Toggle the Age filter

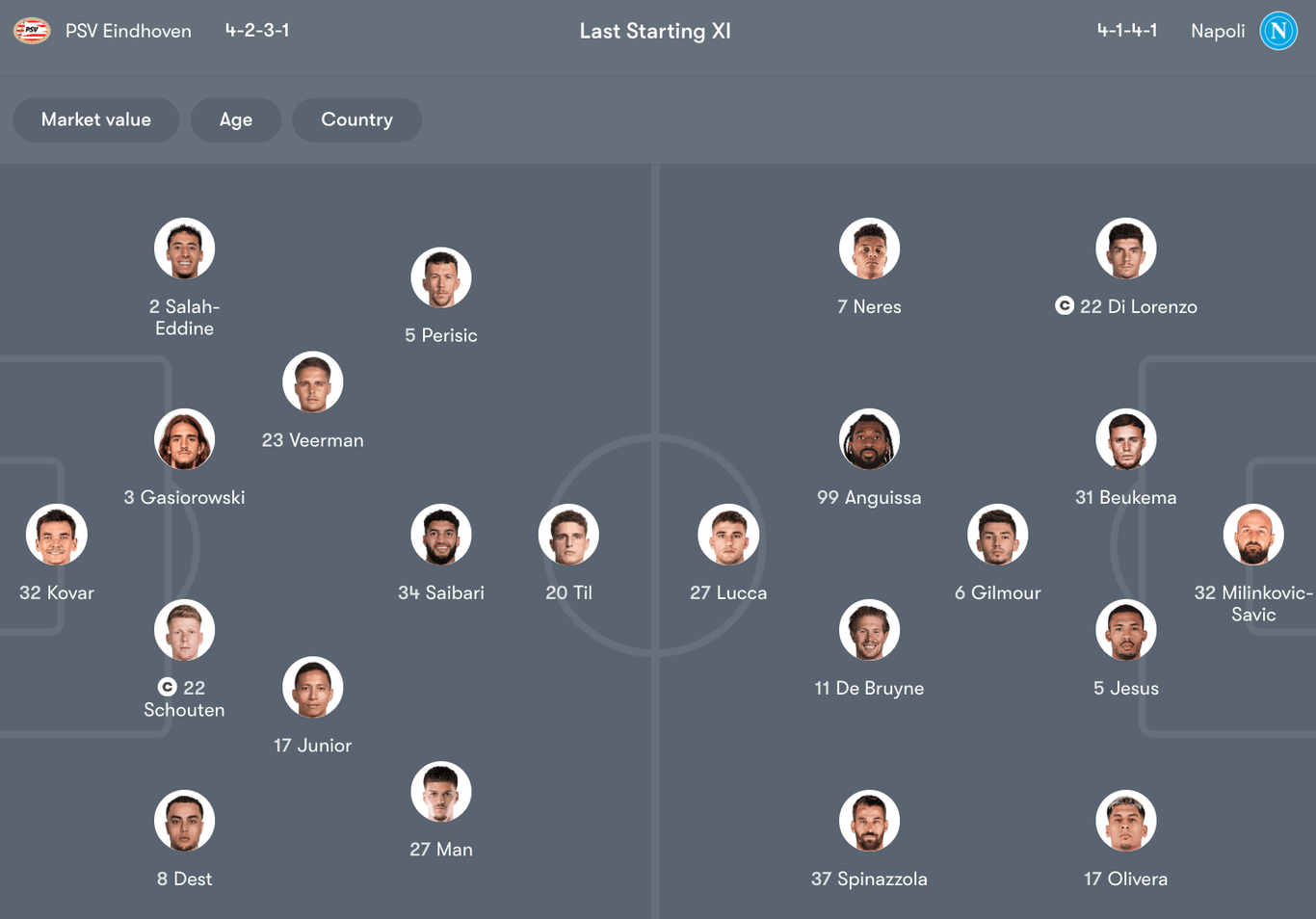(x=236, y=119)
